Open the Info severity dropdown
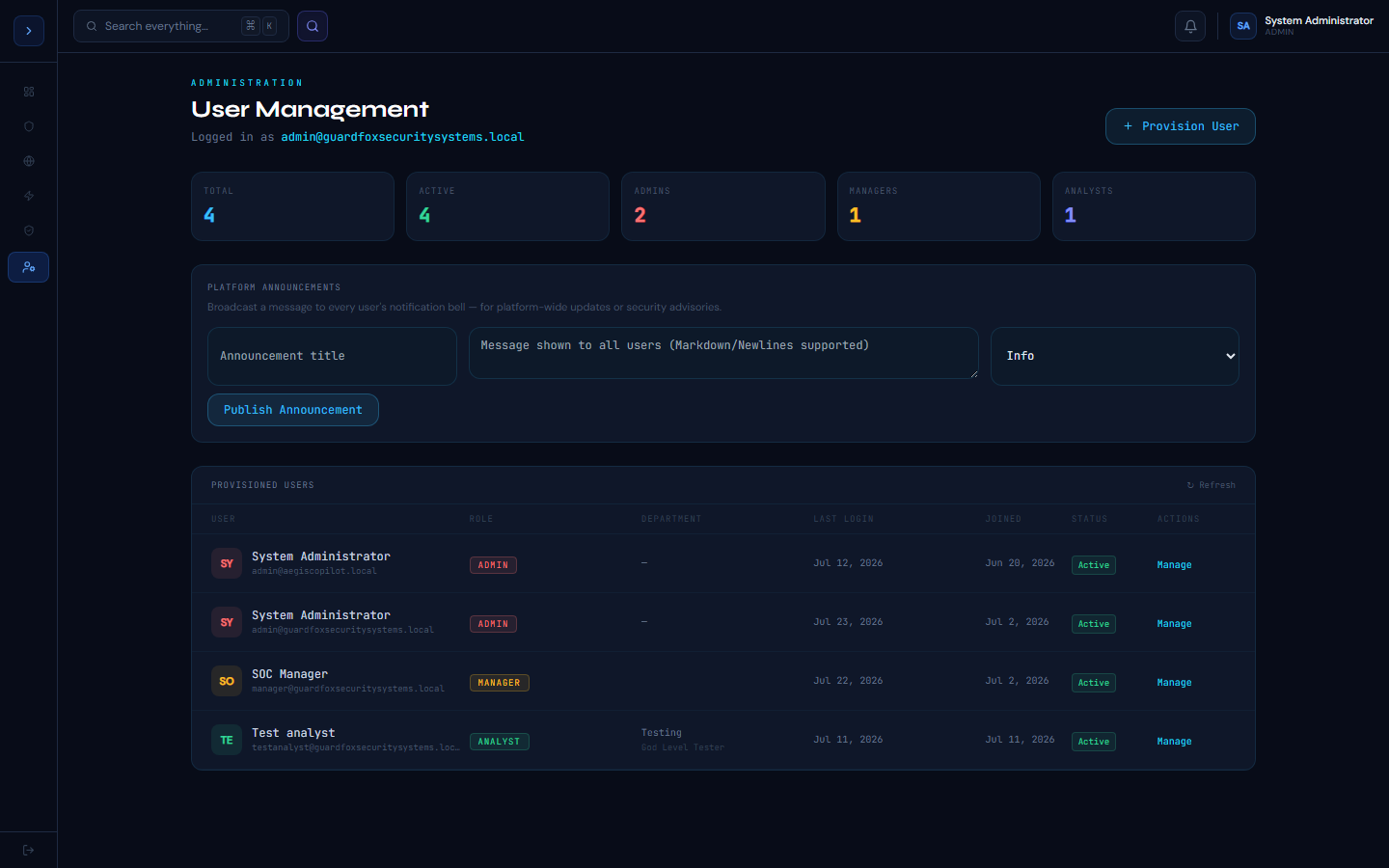 [1115, 356]
